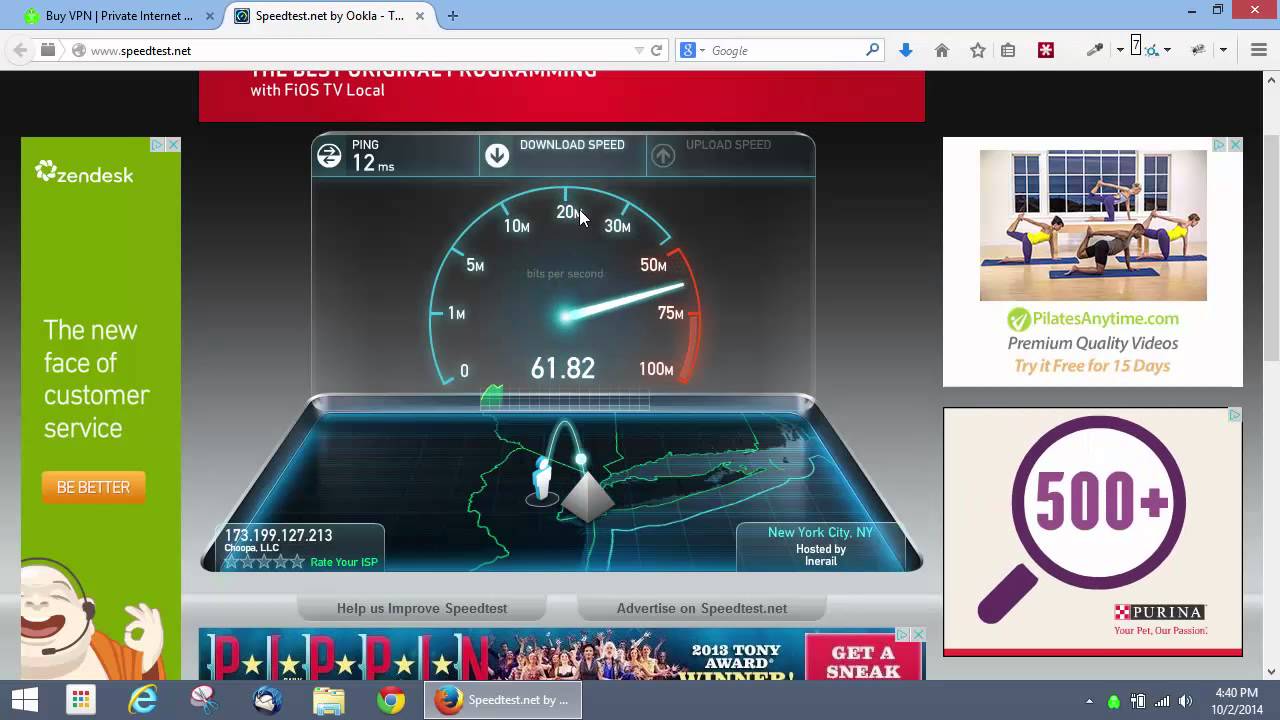Click the BE BETTER Zendesk button

coord(93,487)
